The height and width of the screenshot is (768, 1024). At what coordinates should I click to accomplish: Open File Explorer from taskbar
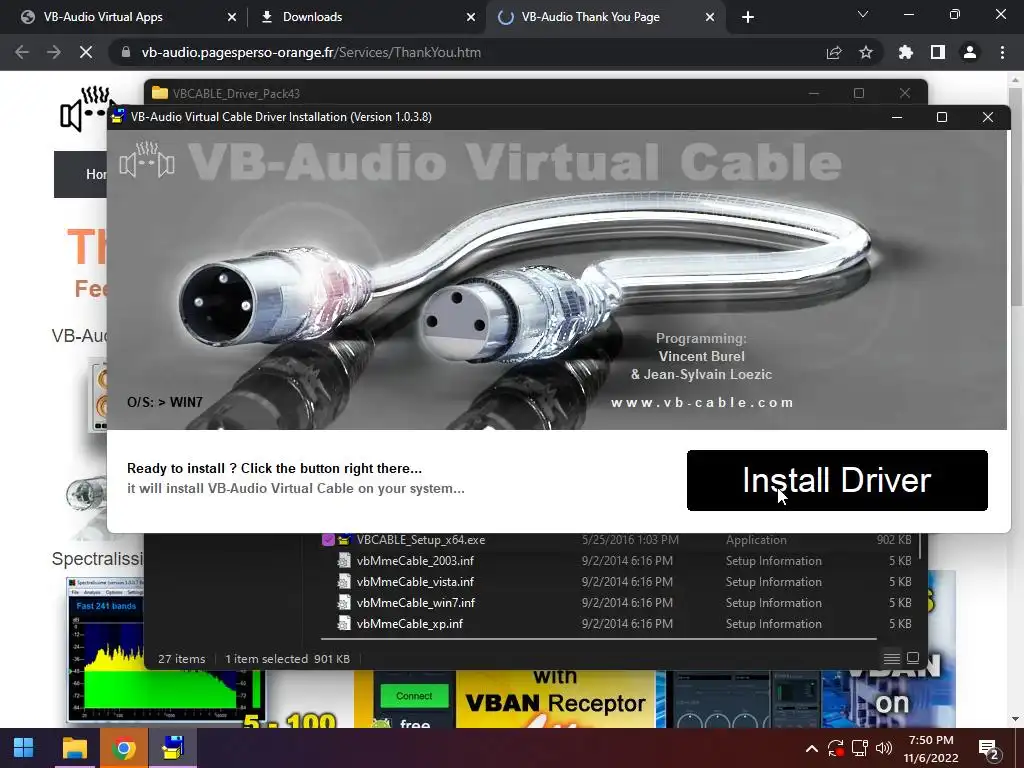click(x=74, y=748)
